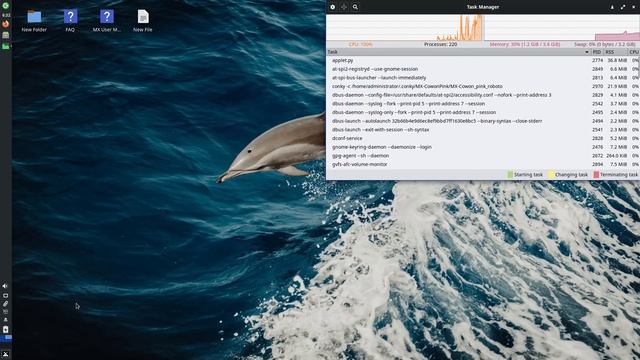640x360 pixels.
Task: Click the 36.8 MiB RSS value
Action: (x=617, y=60)
